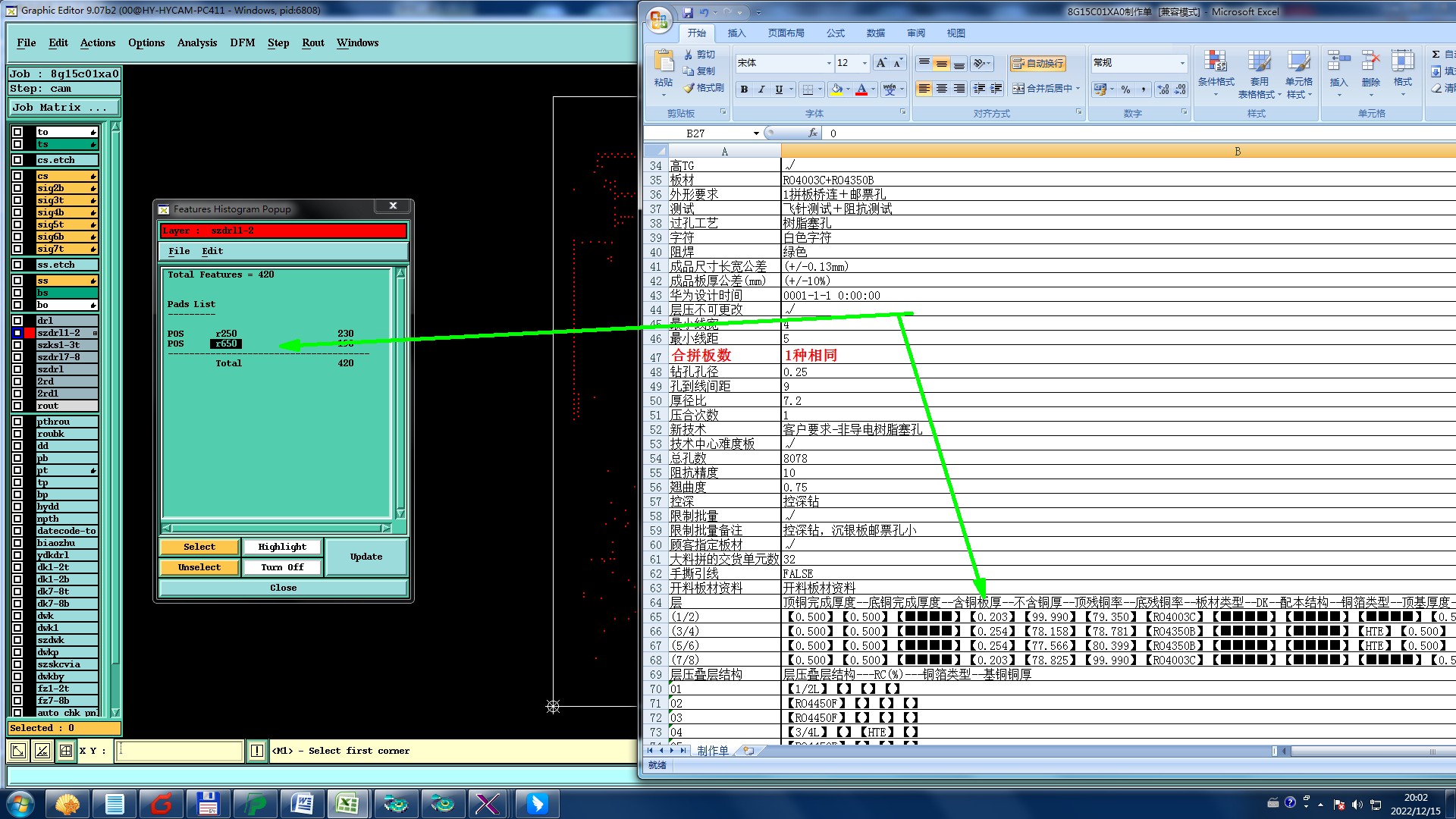Switch to the 页面布局 ribbon tab
Viewport: 1456px width, 819px height.
[786, 33]
